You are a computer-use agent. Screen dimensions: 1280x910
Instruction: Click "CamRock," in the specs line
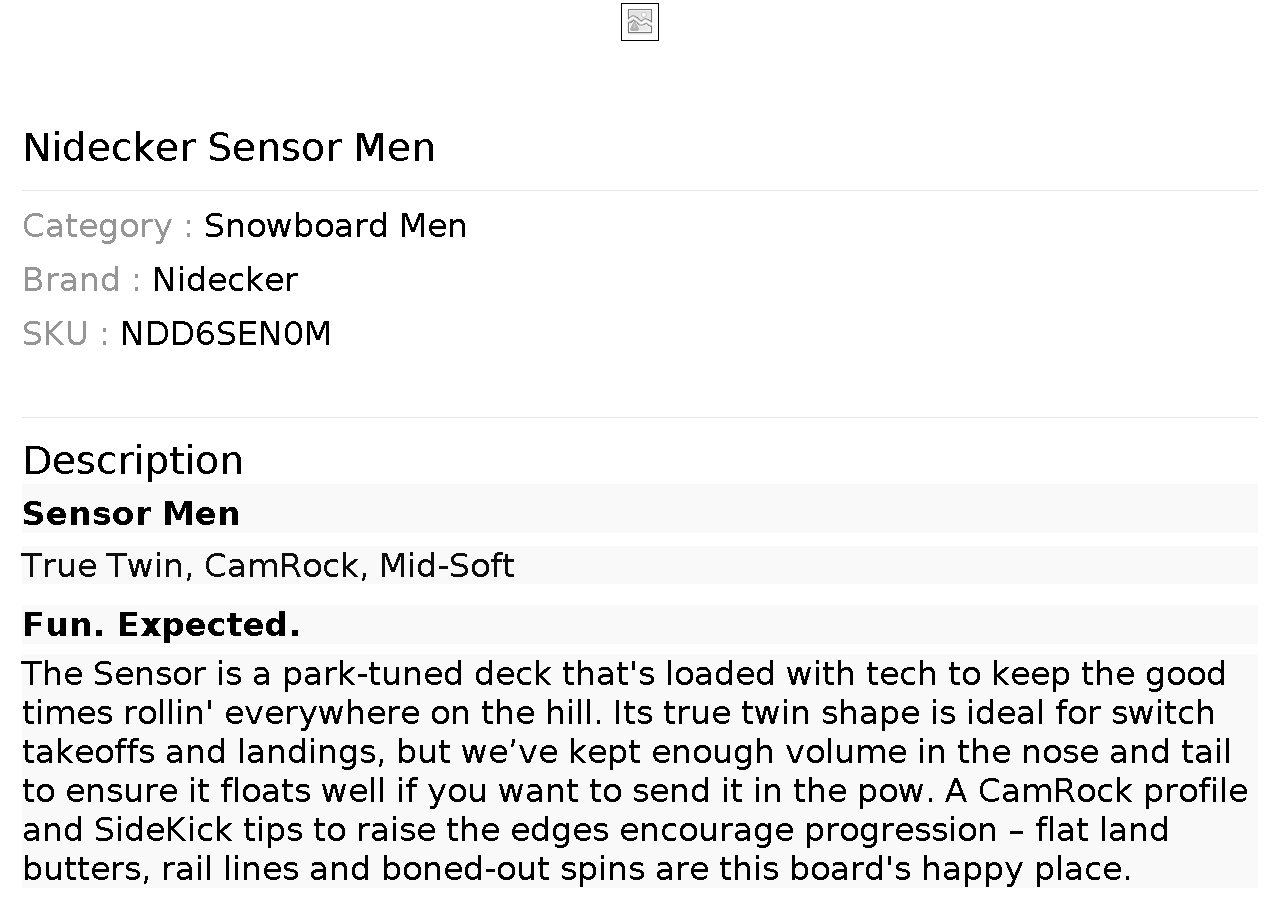click(x=285, y=566)
